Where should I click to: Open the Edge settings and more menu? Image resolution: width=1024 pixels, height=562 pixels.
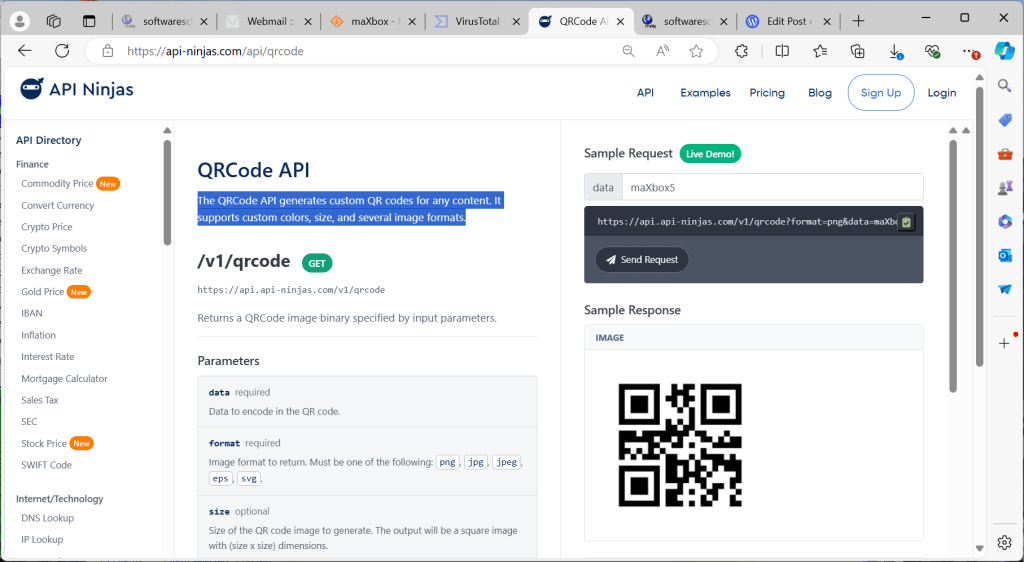point(968,51)
